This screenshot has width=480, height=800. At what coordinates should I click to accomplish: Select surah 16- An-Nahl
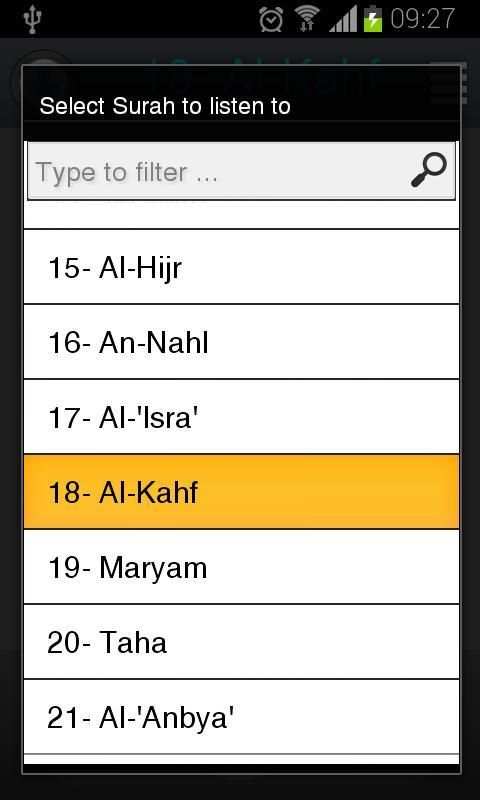coord(241,342)
